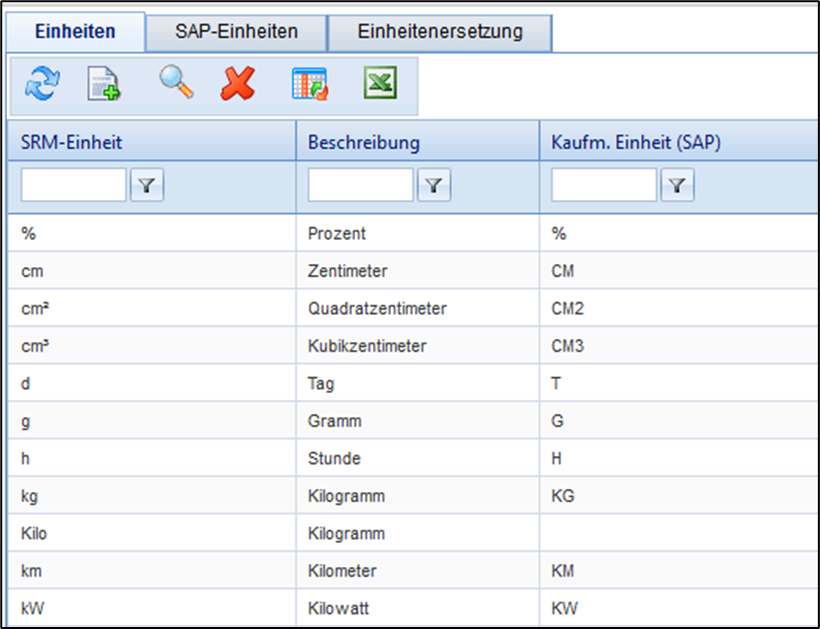The image size is (820, 629).
Task: Click the table refresh calendar icon
Action: click(x=309, y=85)
